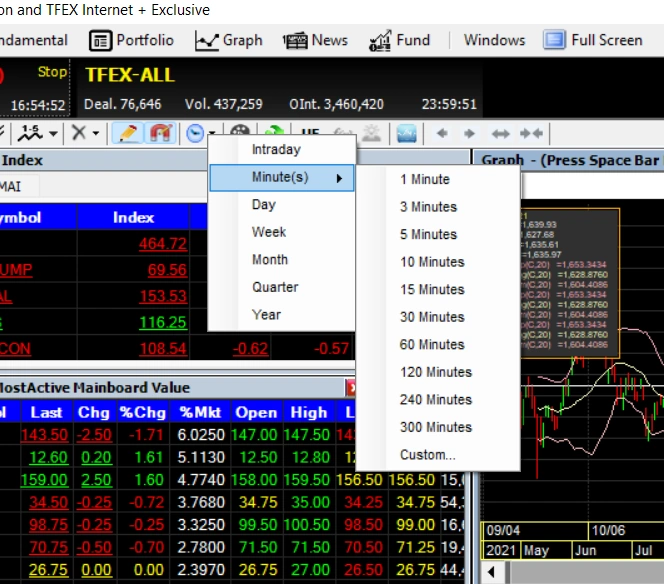Screen dimensions: 664x584
Task: Sort by %Mkt column header
Action: tap(200, 412)
